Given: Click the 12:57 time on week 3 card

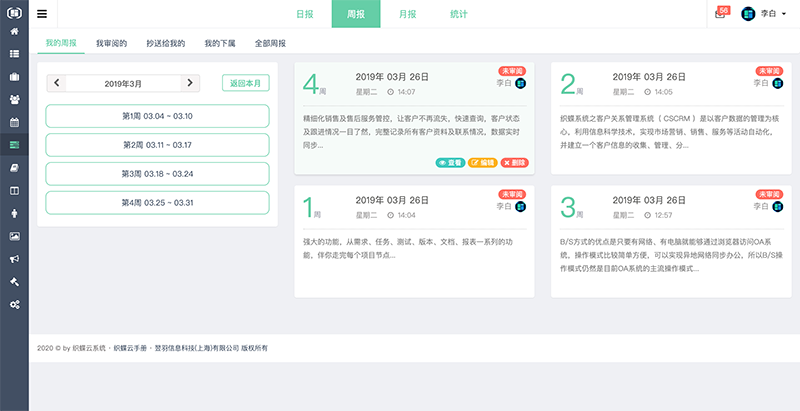Looking at the screenshot, I should pyautogui.click(x=663, y=216).
